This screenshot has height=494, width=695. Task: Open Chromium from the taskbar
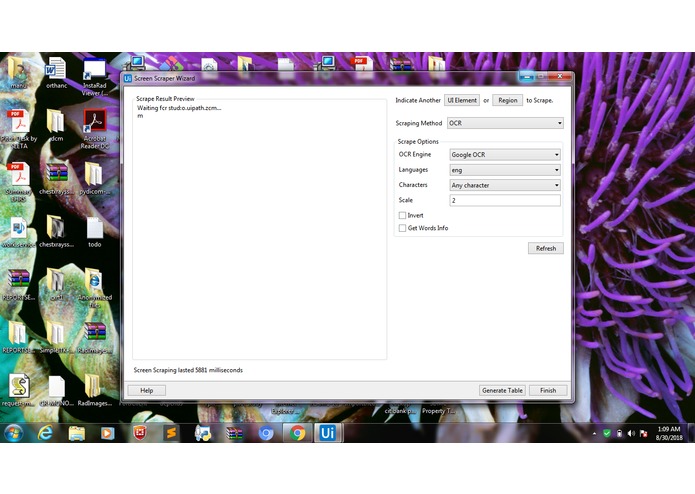click(266, 433)
